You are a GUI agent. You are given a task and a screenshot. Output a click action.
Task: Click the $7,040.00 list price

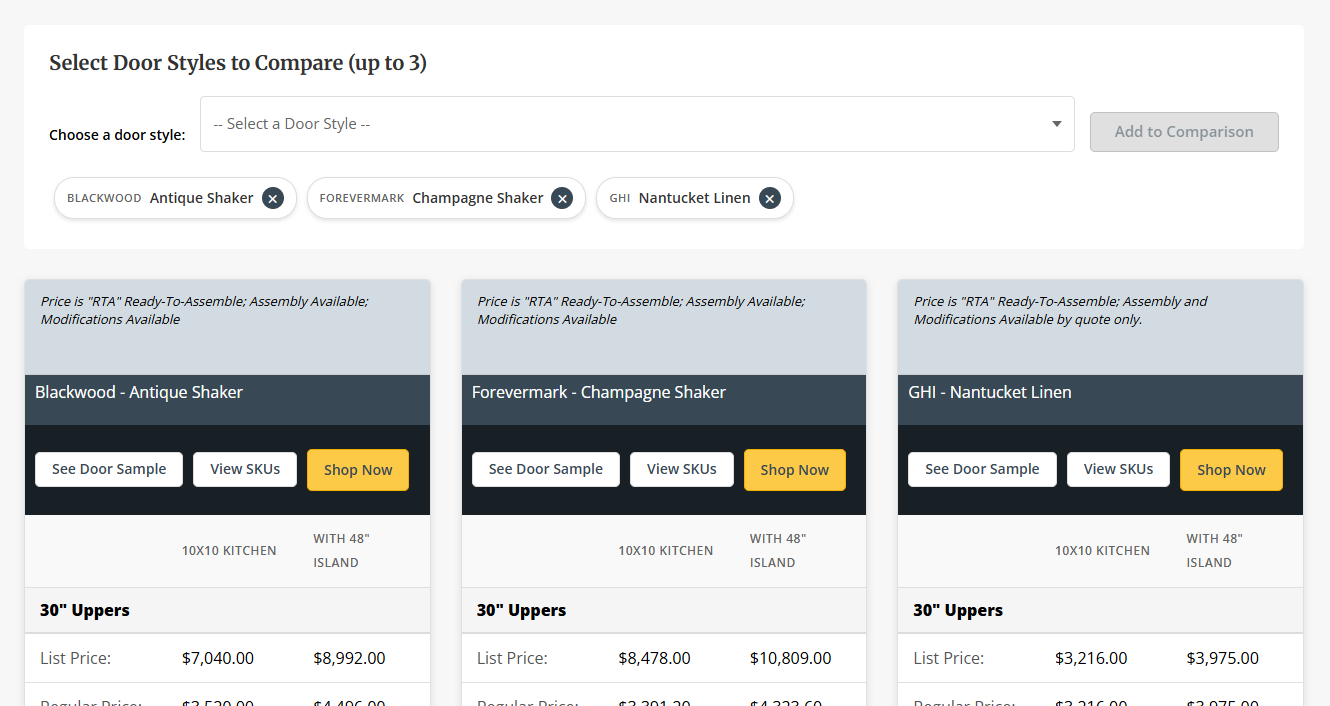coord(218,658)
